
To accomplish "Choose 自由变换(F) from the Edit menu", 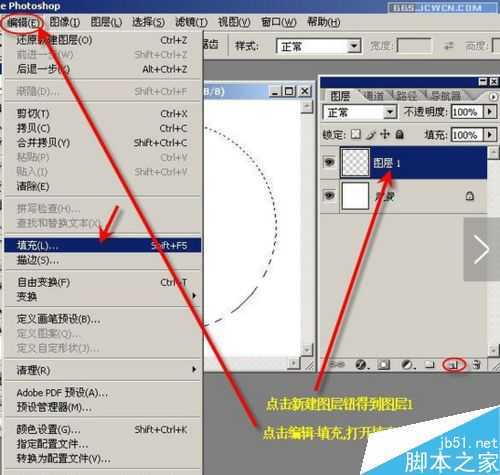I will pos(103,282).
